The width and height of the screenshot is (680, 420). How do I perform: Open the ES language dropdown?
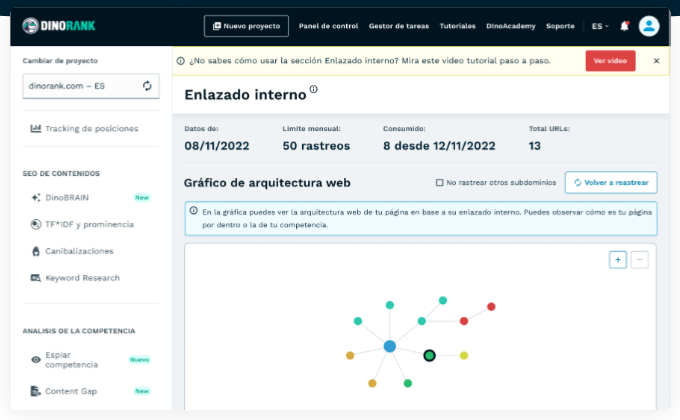click(600, 26)
